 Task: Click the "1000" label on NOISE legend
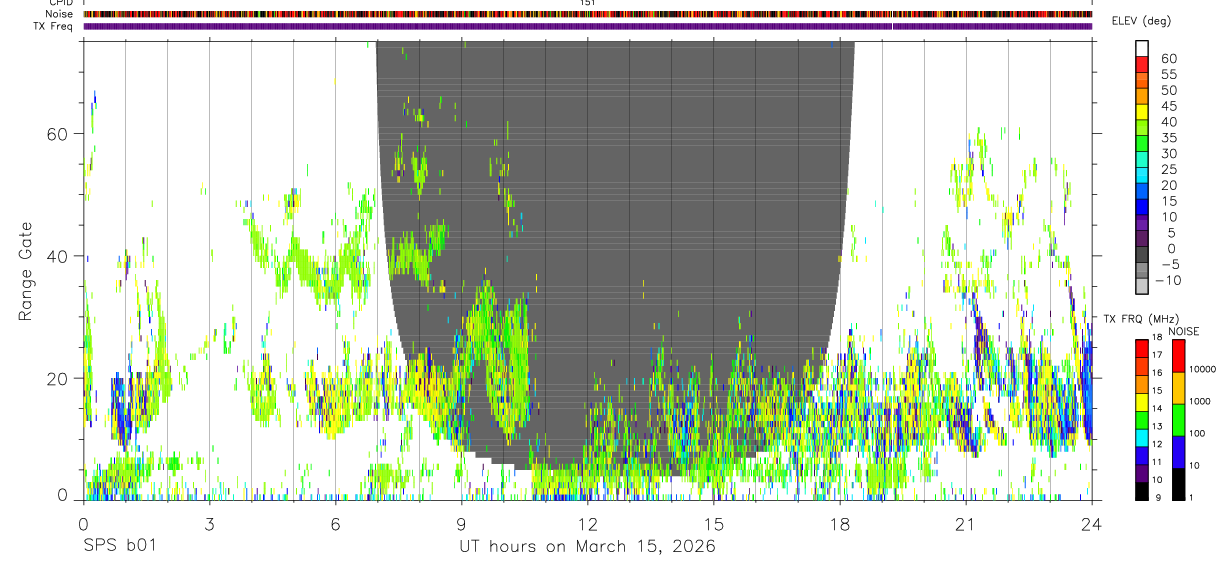[x=1202, y=402]
